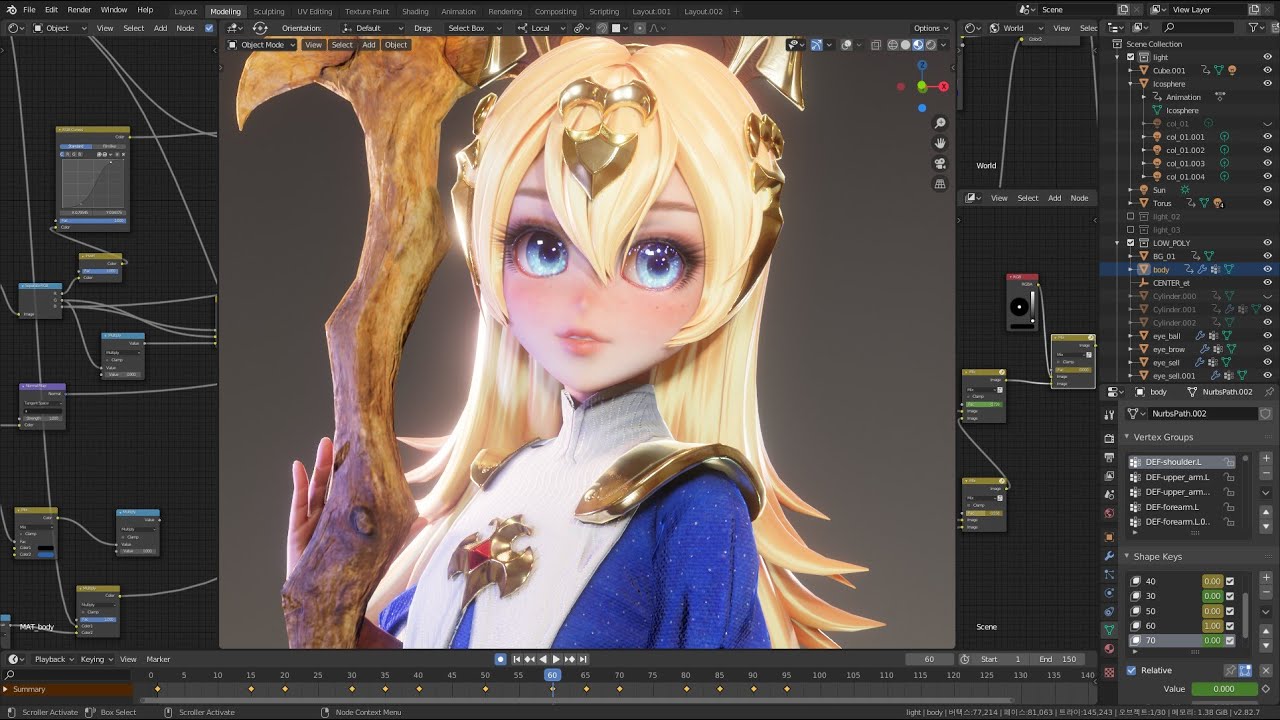
Task: Collapse the Shape Keys panel
Action: coord(1127,556)
